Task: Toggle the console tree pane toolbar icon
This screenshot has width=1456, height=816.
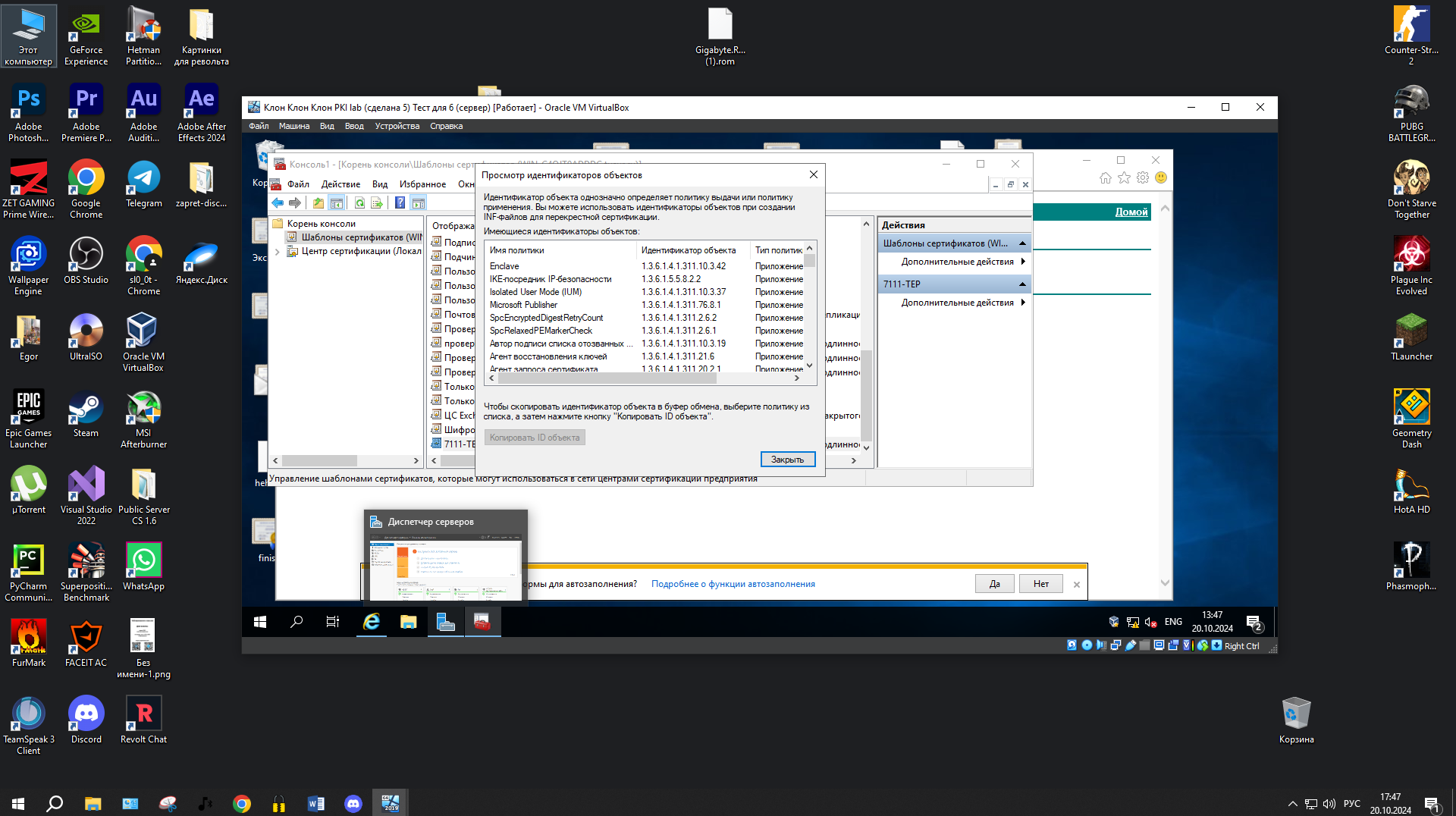Action: pos(337,203)
